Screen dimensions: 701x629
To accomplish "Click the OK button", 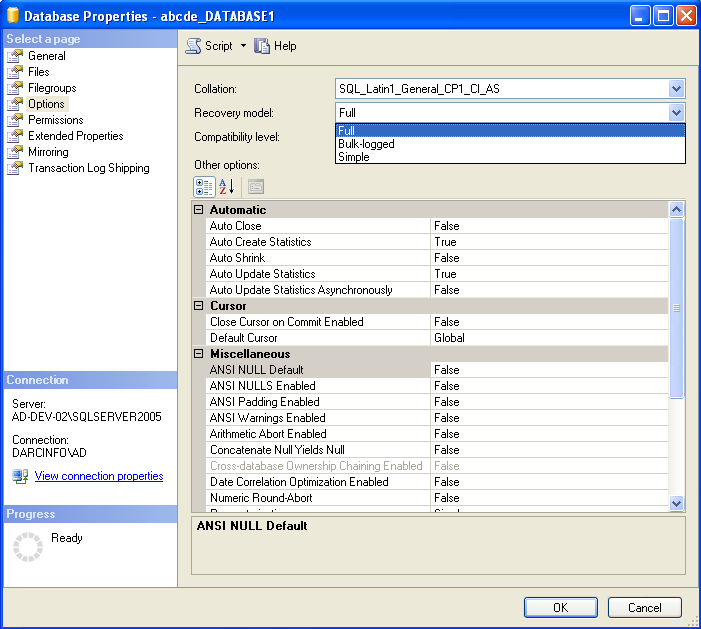I will pos(561,608).
